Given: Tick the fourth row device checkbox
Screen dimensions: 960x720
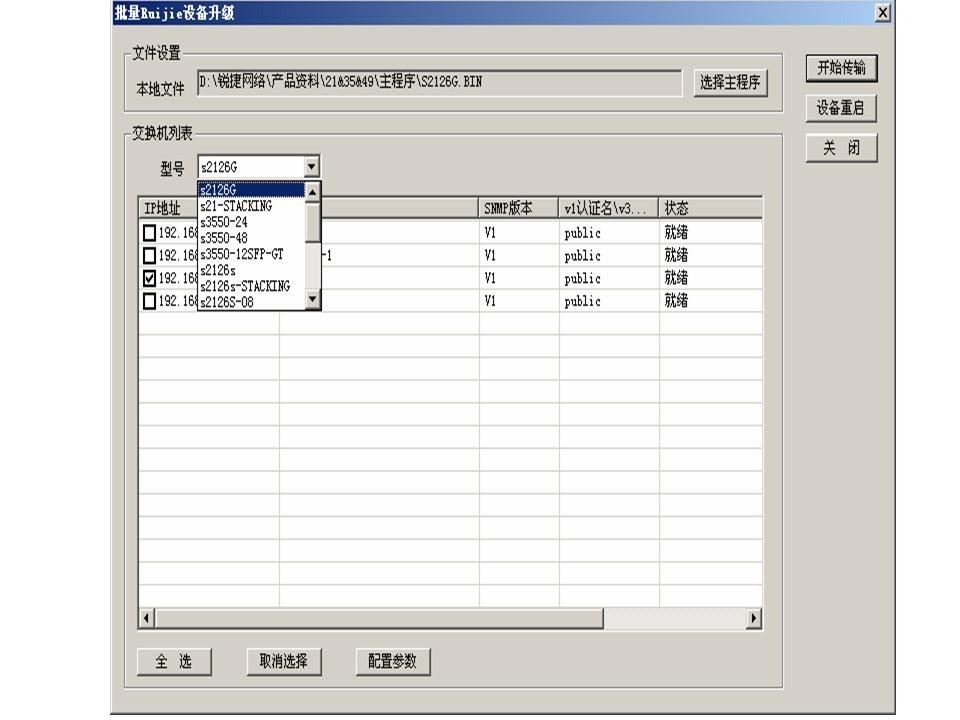Looking at the screenshot, I should [x=150, y=301].
